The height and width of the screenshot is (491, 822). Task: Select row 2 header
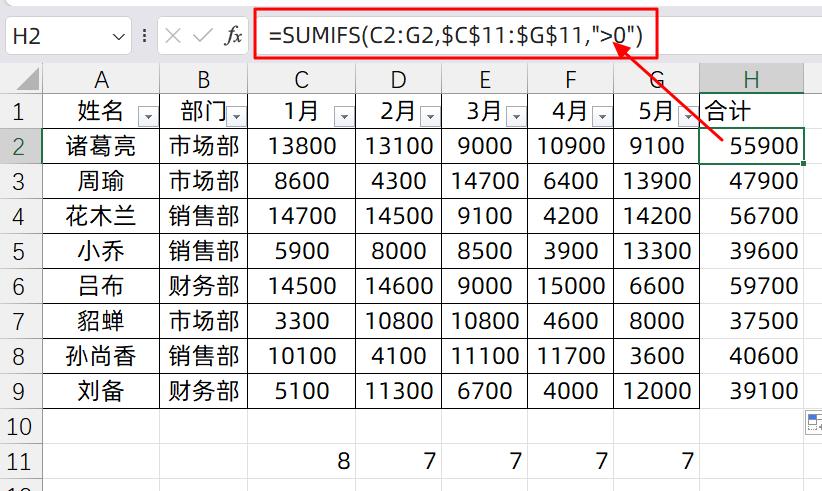pos(20,146)
